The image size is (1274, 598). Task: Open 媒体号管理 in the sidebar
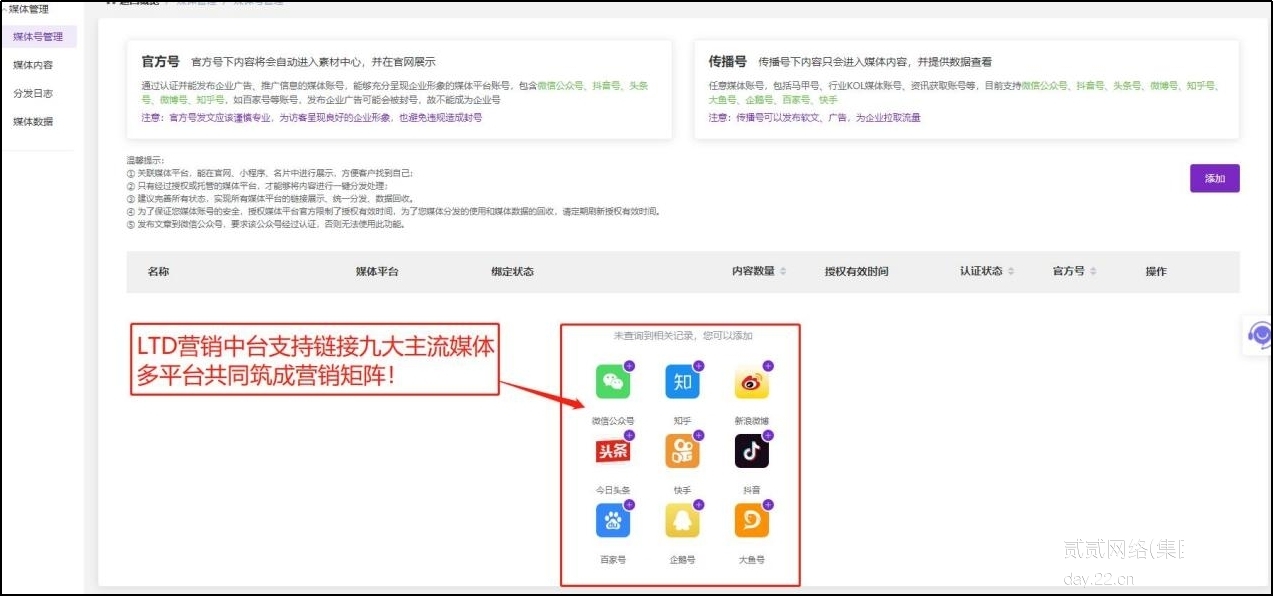point(38,37)
